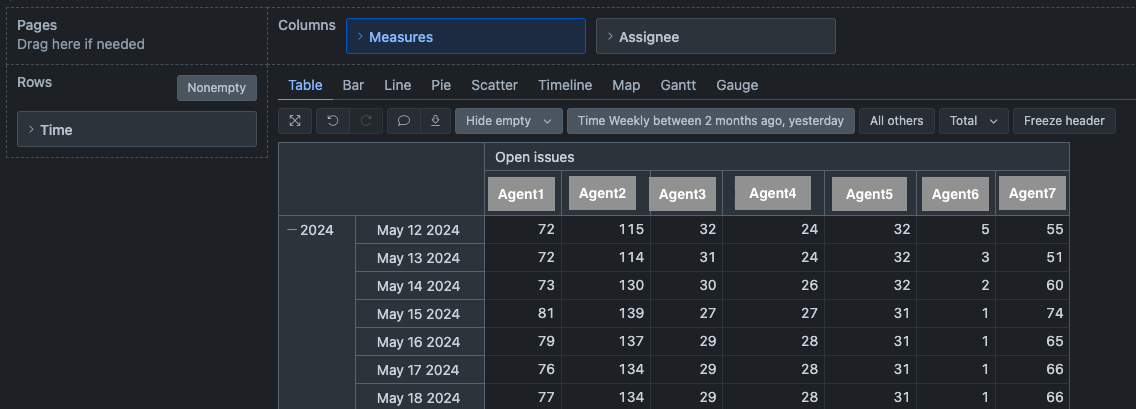Click the redo arrow icon
1136x409 pixels.
[366, 121]
